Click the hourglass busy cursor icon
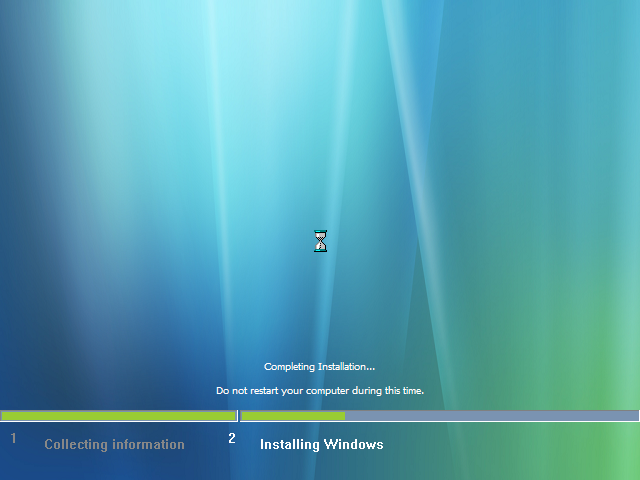Viewport: 640px width, 480px height. [320, 241]
